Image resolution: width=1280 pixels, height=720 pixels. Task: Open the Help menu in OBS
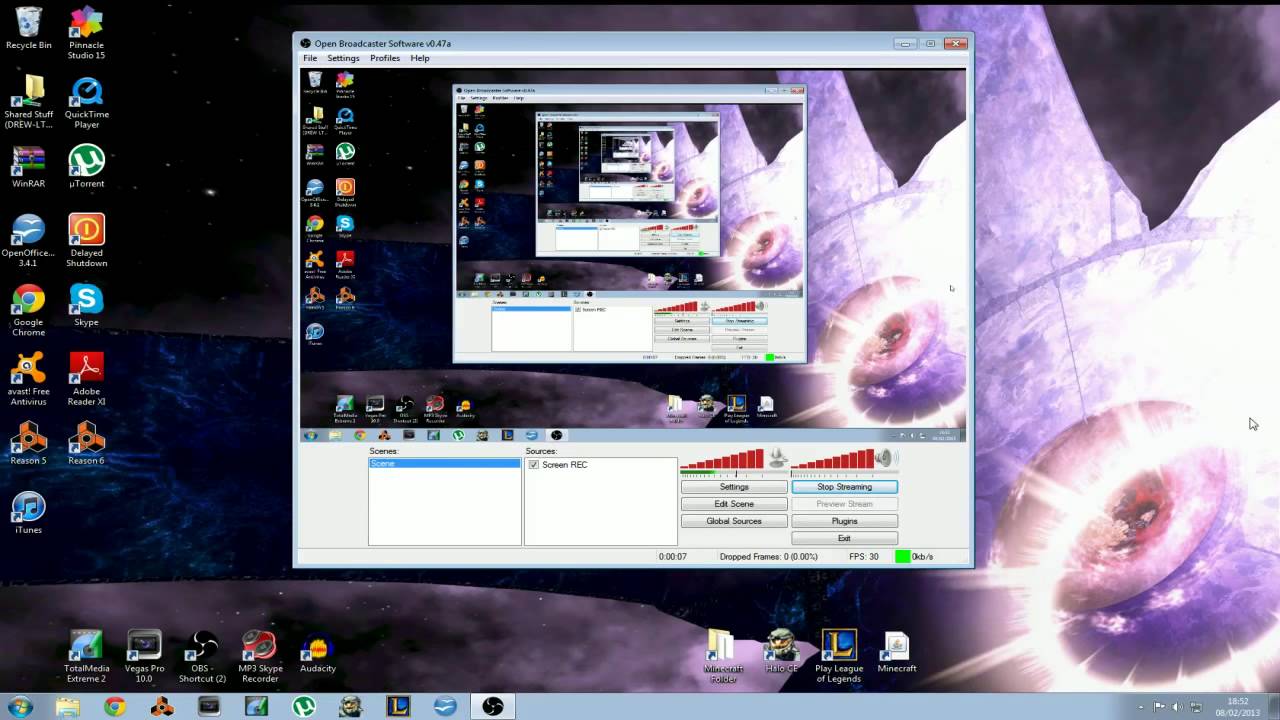tap(420, 58)
